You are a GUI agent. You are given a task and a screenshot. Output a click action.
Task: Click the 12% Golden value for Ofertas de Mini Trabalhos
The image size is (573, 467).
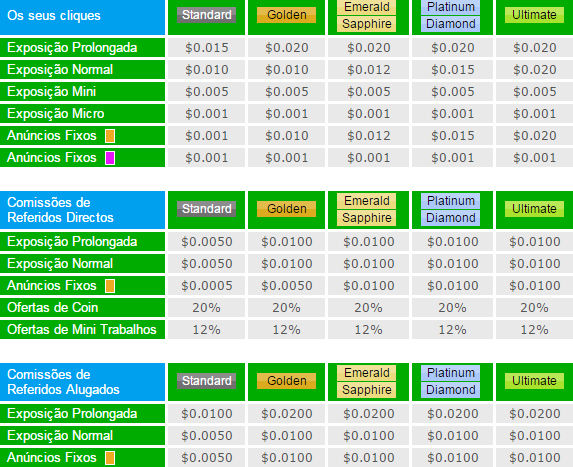(x=286, y=330)
